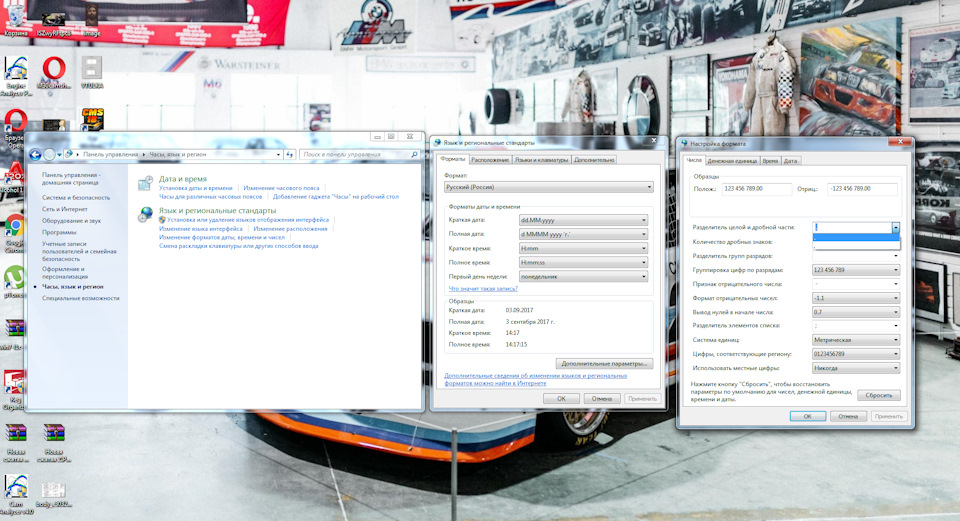Screen dimensions: 960x521
Task: Expand the Краткое время dropdown
Action: tap(583, 248)
